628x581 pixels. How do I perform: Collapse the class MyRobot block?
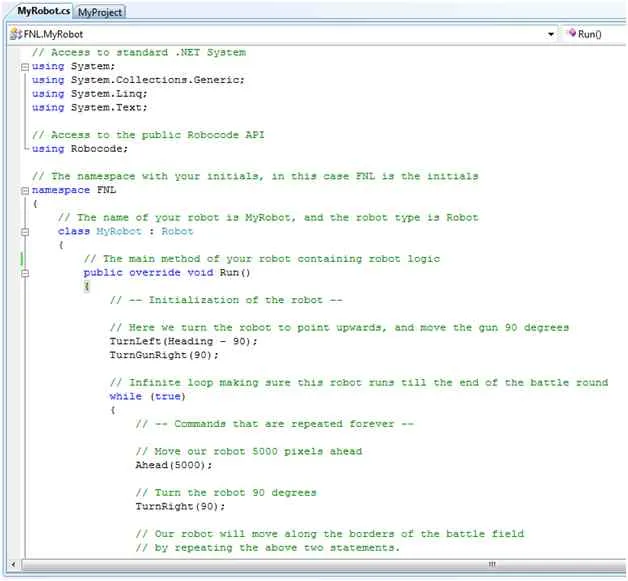point(25,232)
